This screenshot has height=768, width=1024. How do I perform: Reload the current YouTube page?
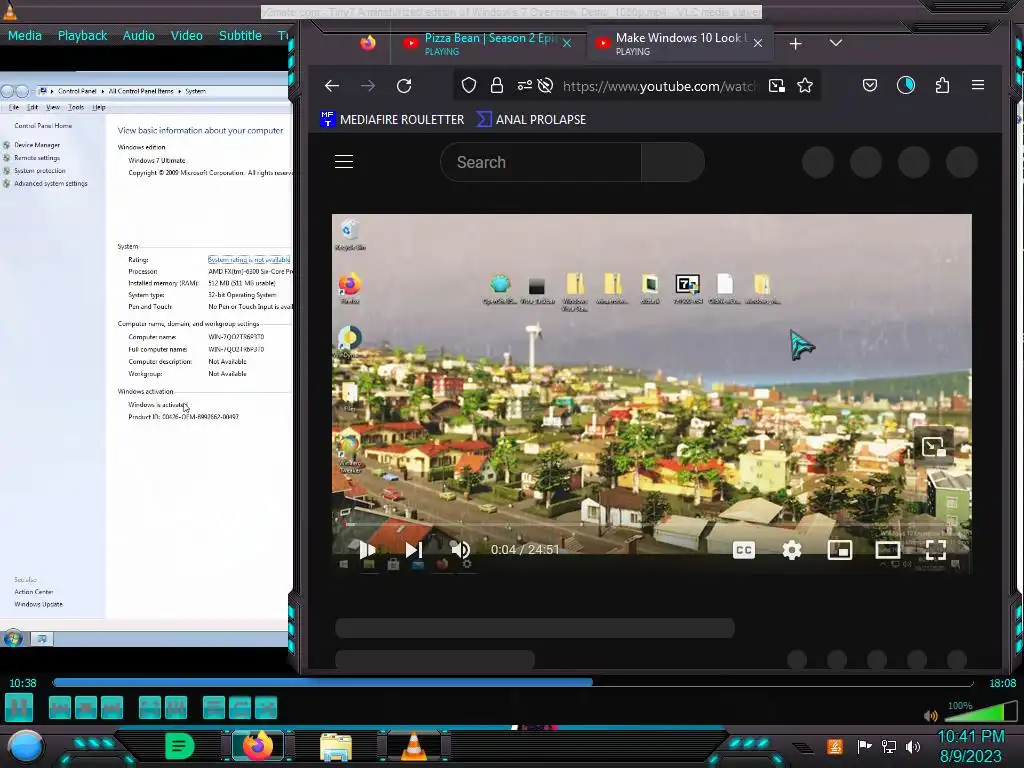[x=404, y=86]
